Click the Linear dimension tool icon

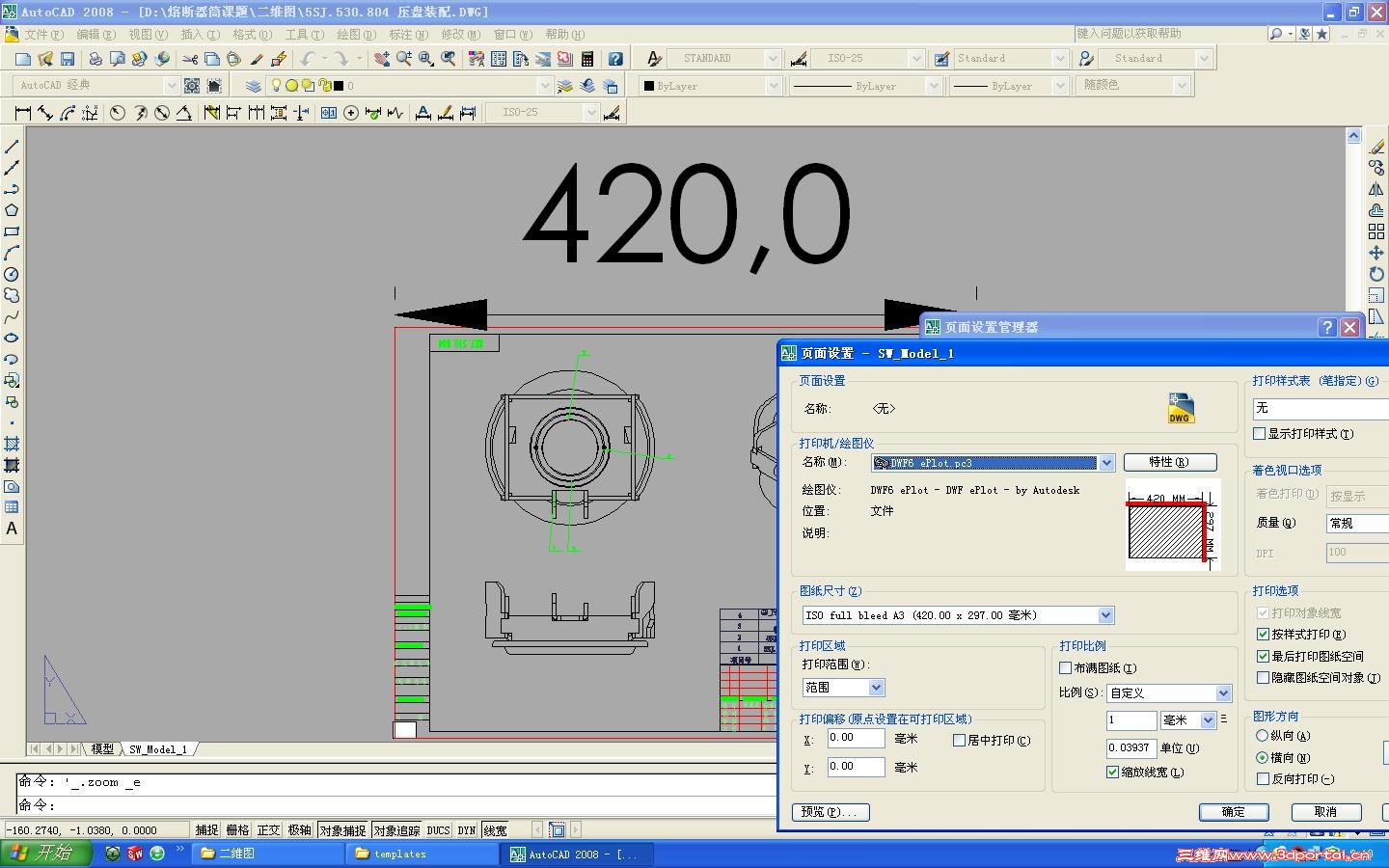(x=23, y=113)
